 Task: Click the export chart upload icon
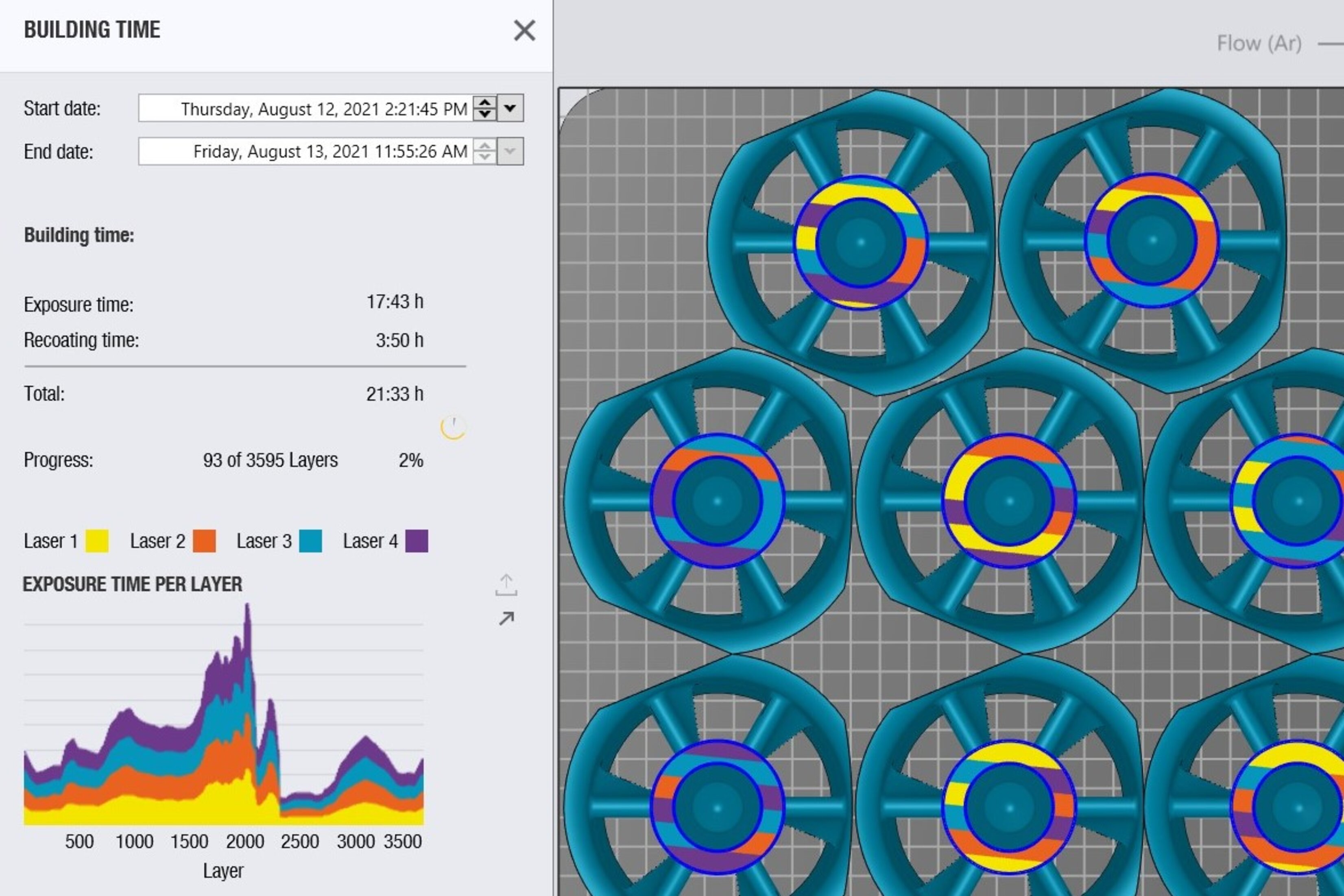(506, 584)
